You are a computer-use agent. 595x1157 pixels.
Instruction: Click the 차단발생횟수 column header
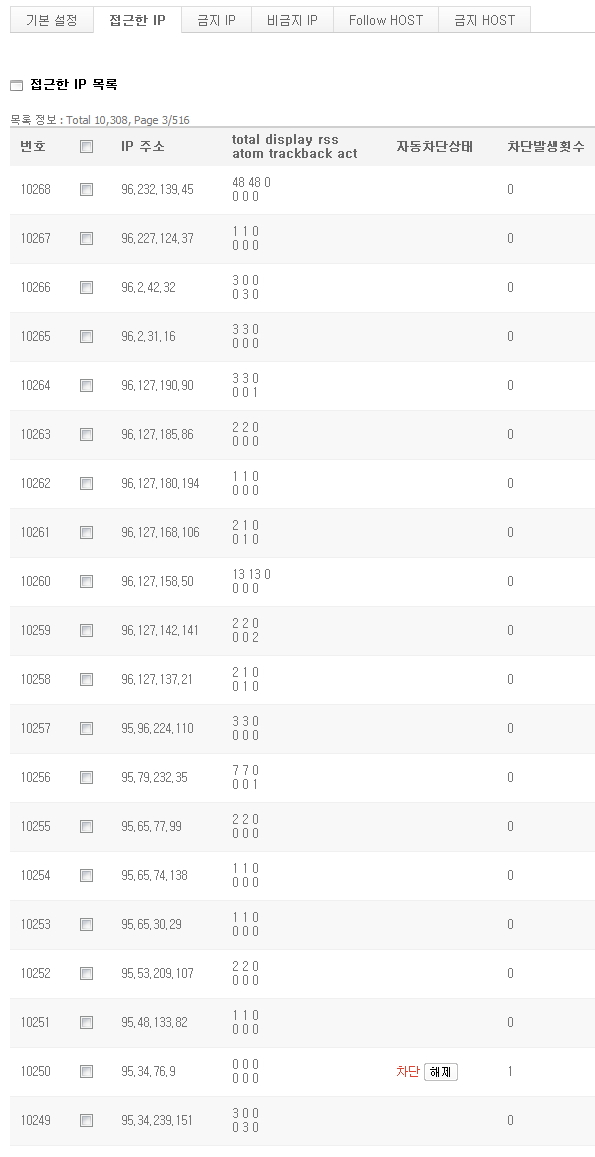(546, 146)
